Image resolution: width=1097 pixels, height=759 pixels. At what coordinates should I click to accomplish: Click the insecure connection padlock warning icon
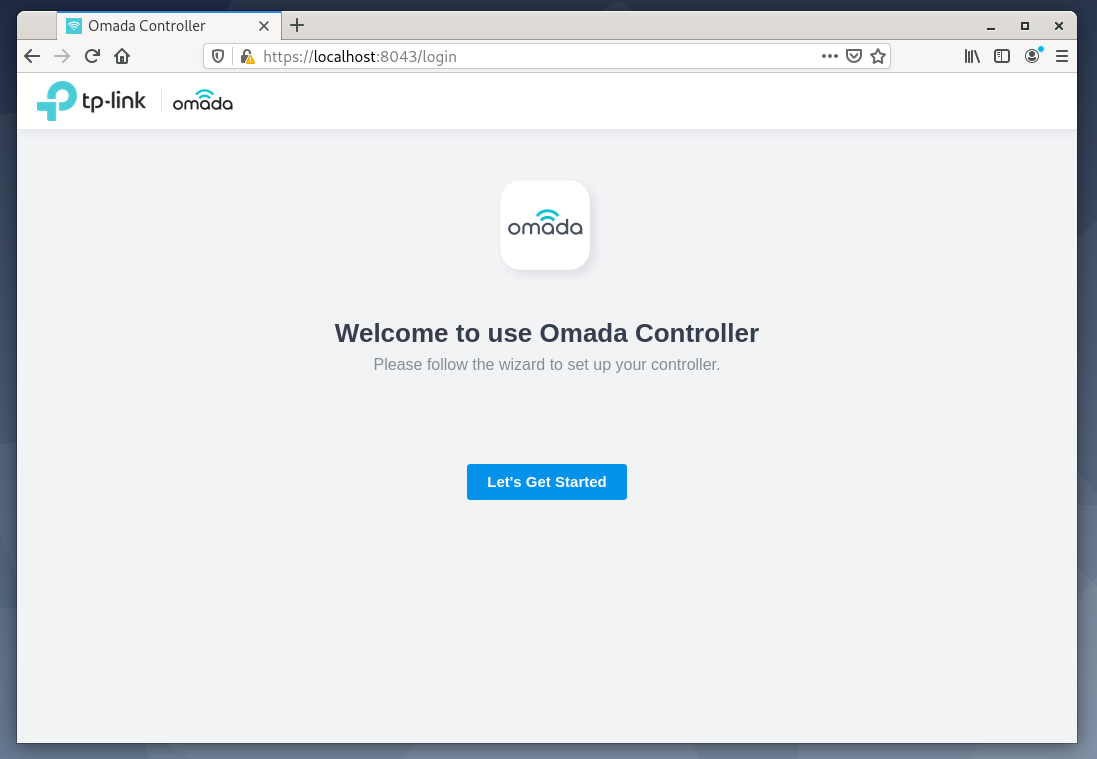click(x=247, y=57)
